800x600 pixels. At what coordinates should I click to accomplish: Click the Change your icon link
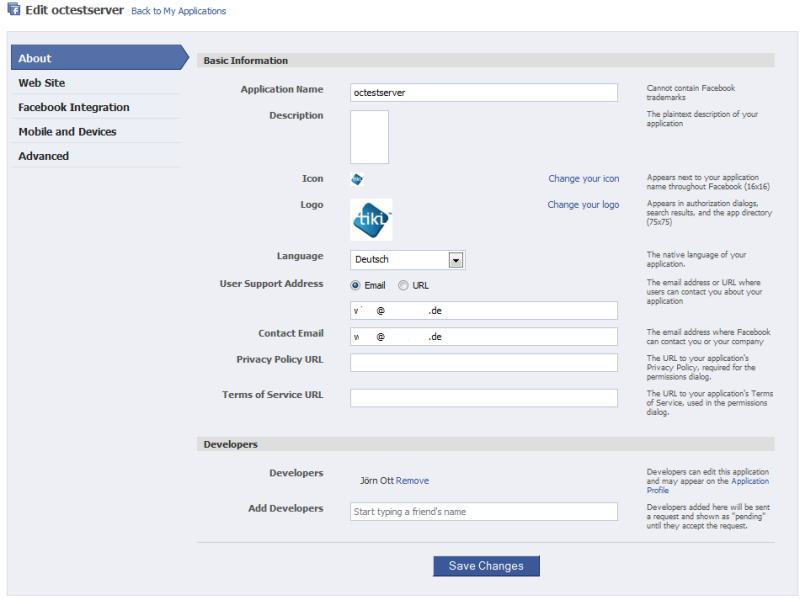pos(584,179)
